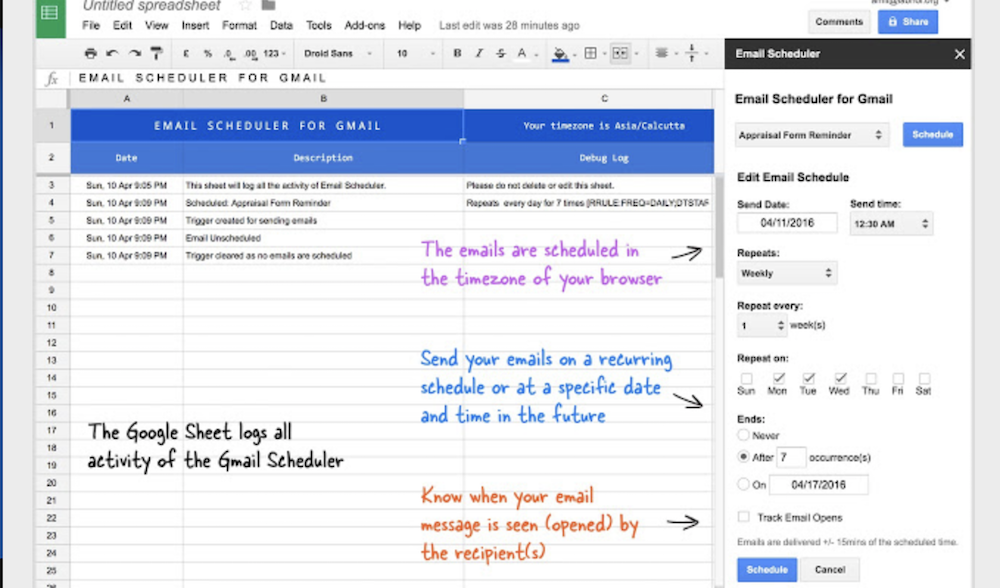This screenshot has height=588, width=1000.
Task: Open the Format menu
Action: click(x=239, y=25)
